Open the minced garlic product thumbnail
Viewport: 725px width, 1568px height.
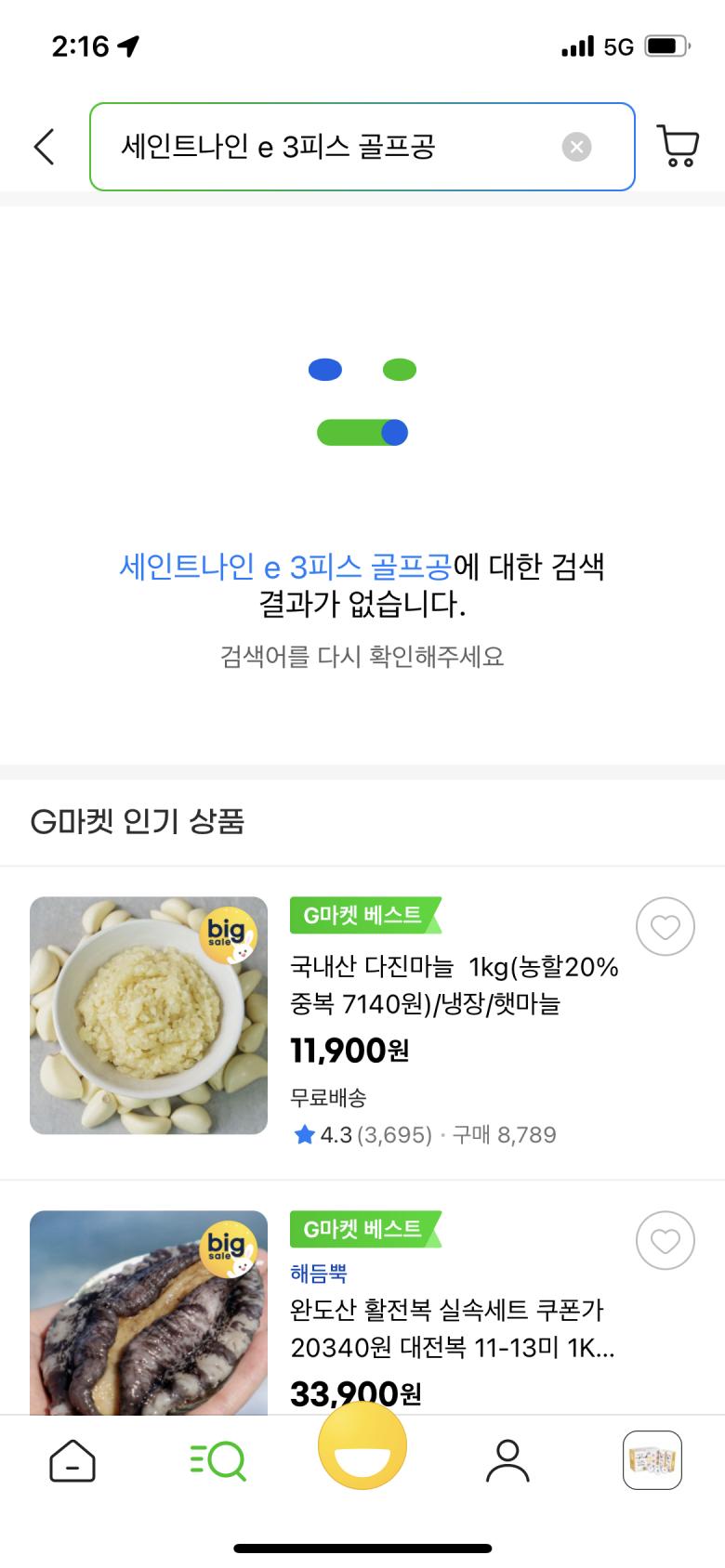[149, 1015]
